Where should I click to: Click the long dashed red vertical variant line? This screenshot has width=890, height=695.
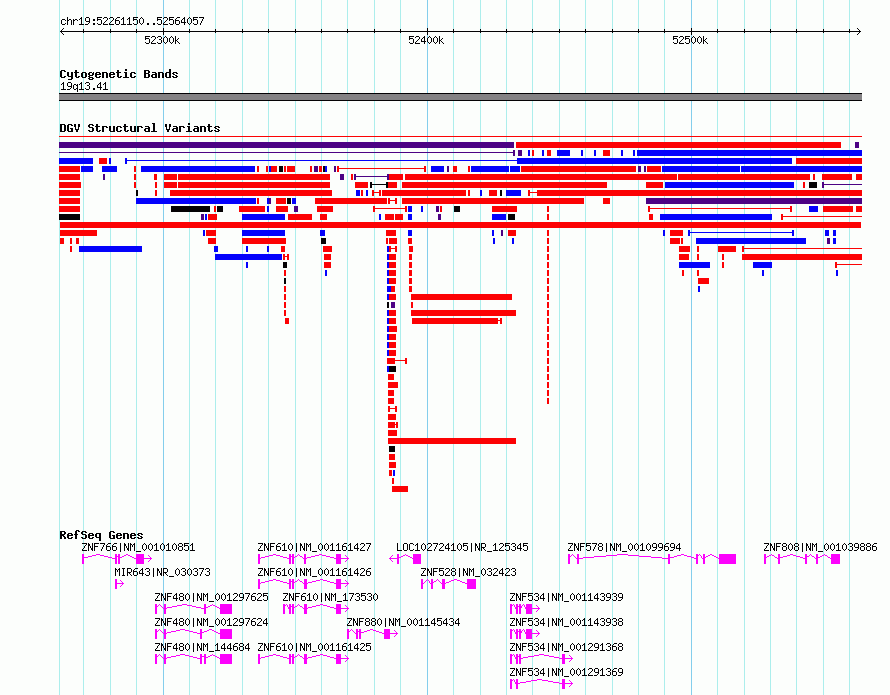coord(548,305)
